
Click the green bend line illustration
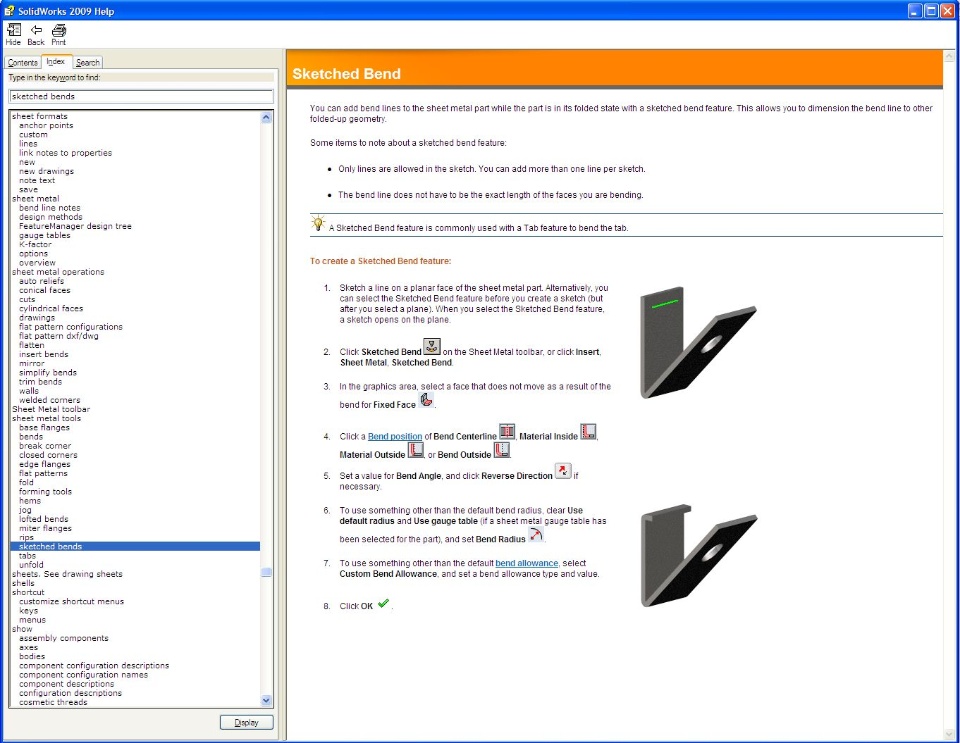coord(665,303)
